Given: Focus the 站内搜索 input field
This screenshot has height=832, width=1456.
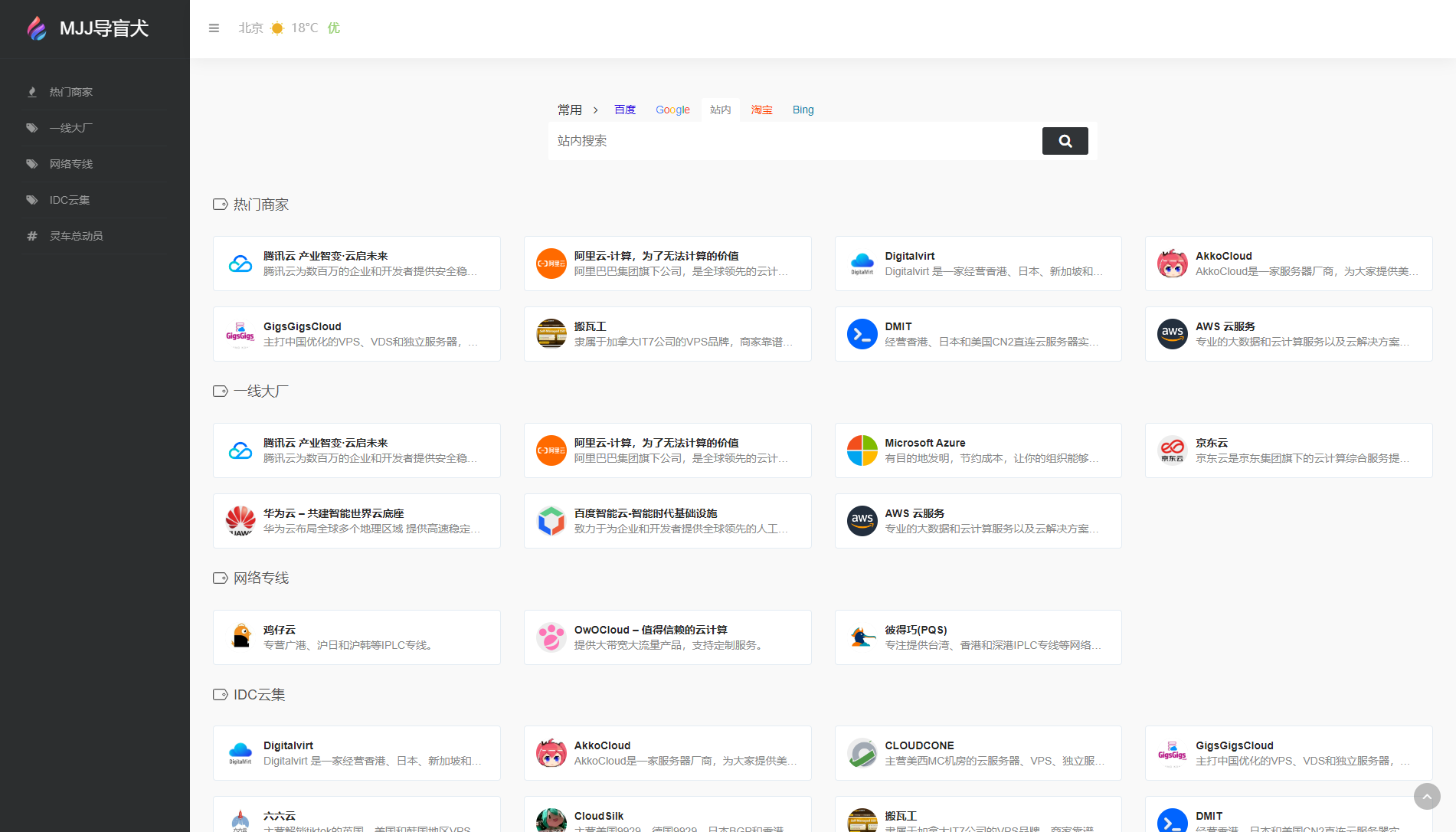Looking at the screenshot, I should point(793,141).
